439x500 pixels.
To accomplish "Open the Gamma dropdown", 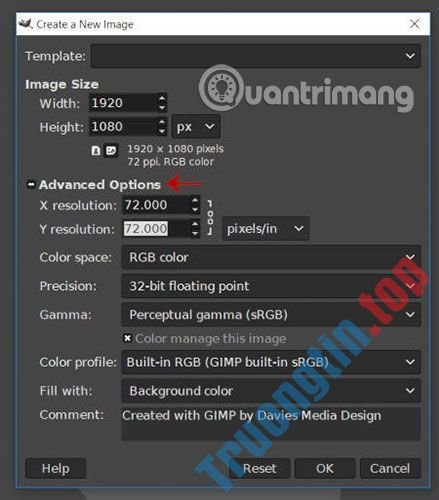I will coord(271,314).
